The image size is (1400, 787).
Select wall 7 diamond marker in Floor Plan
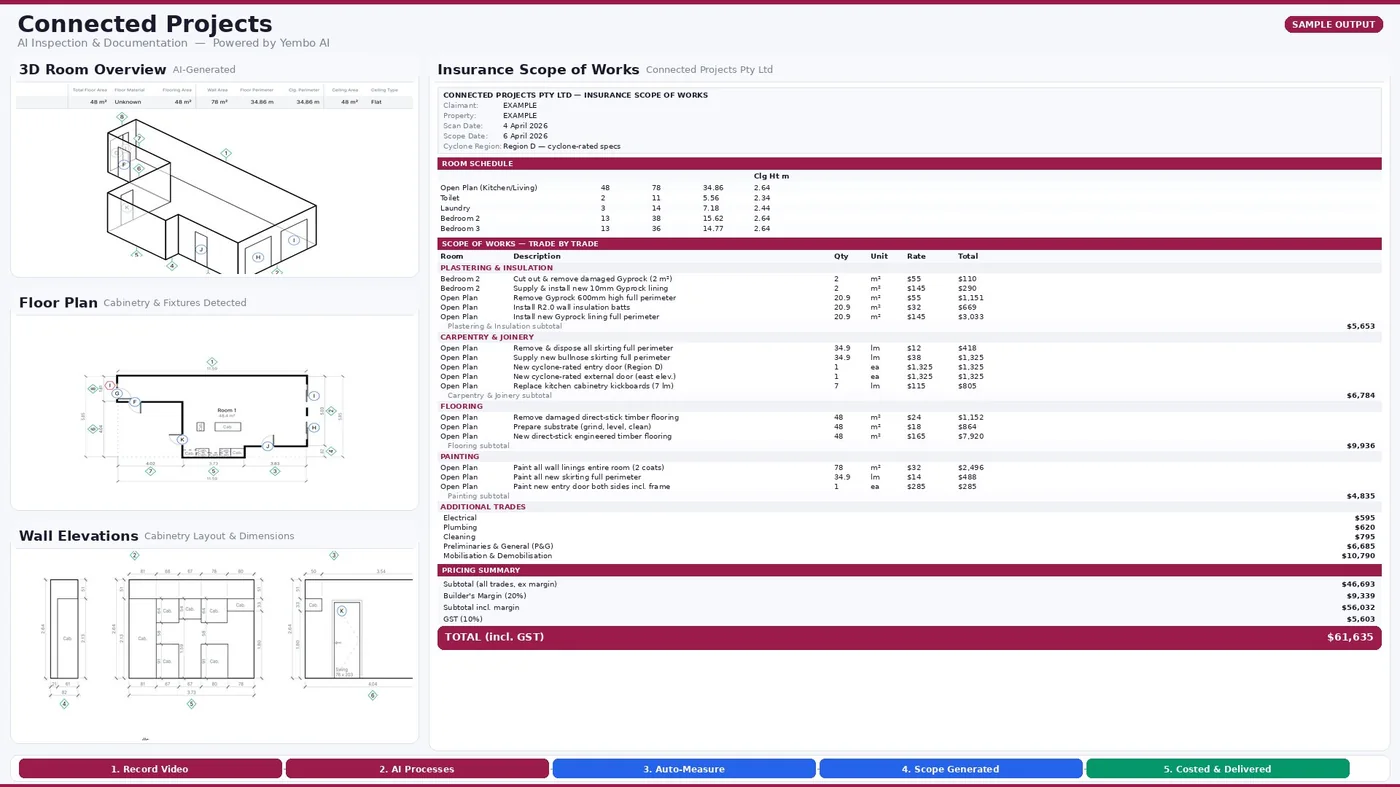tap(150, 471)
